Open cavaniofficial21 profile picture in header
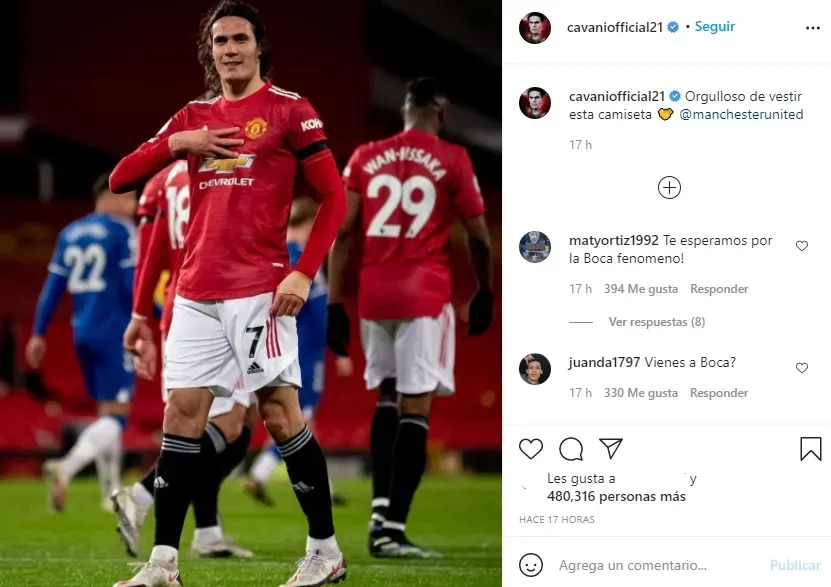Viewport: 831px width, 587px height. 535,28
